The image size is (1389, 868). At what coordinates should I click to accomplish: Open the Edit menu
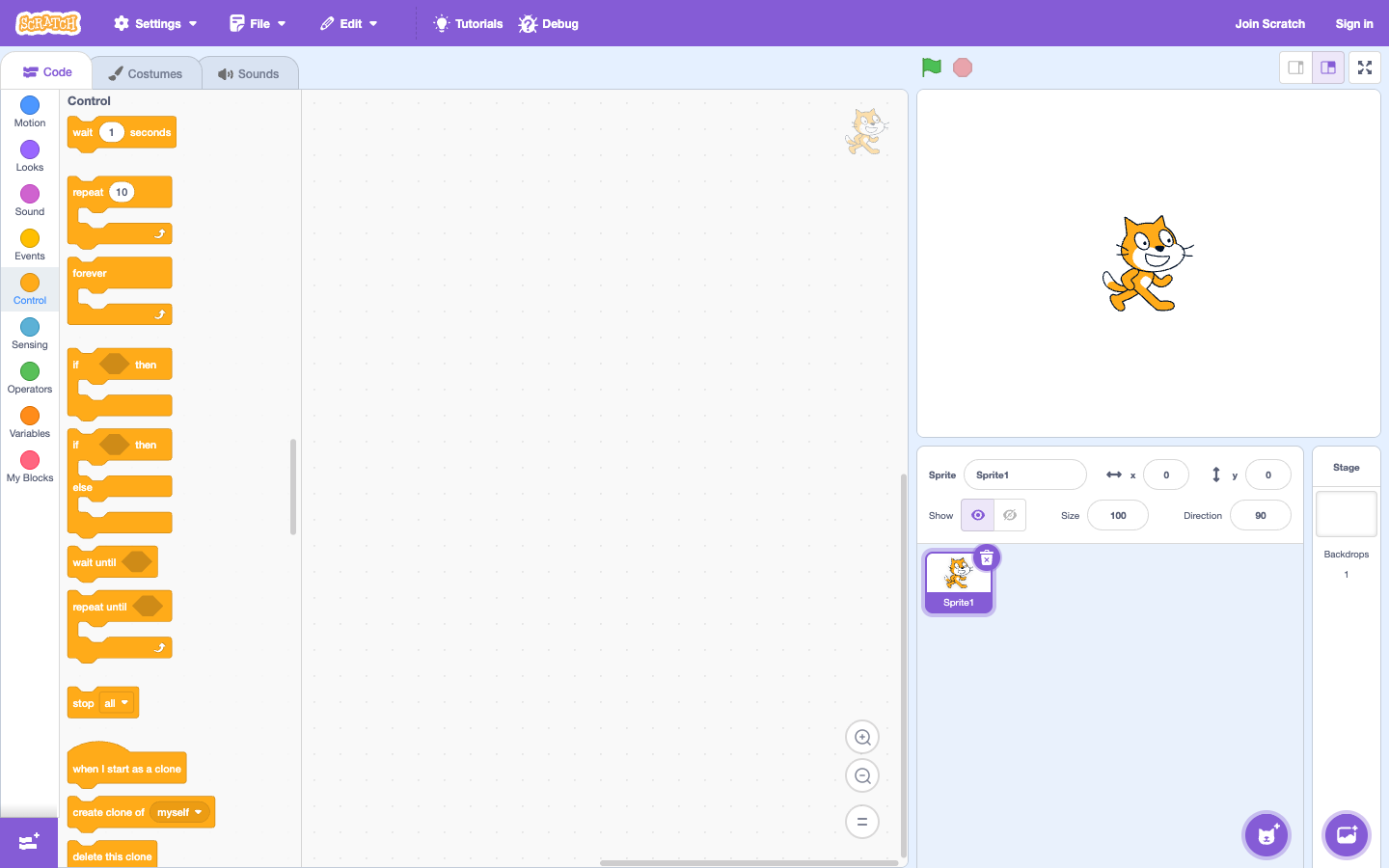[x=349, y=23]
